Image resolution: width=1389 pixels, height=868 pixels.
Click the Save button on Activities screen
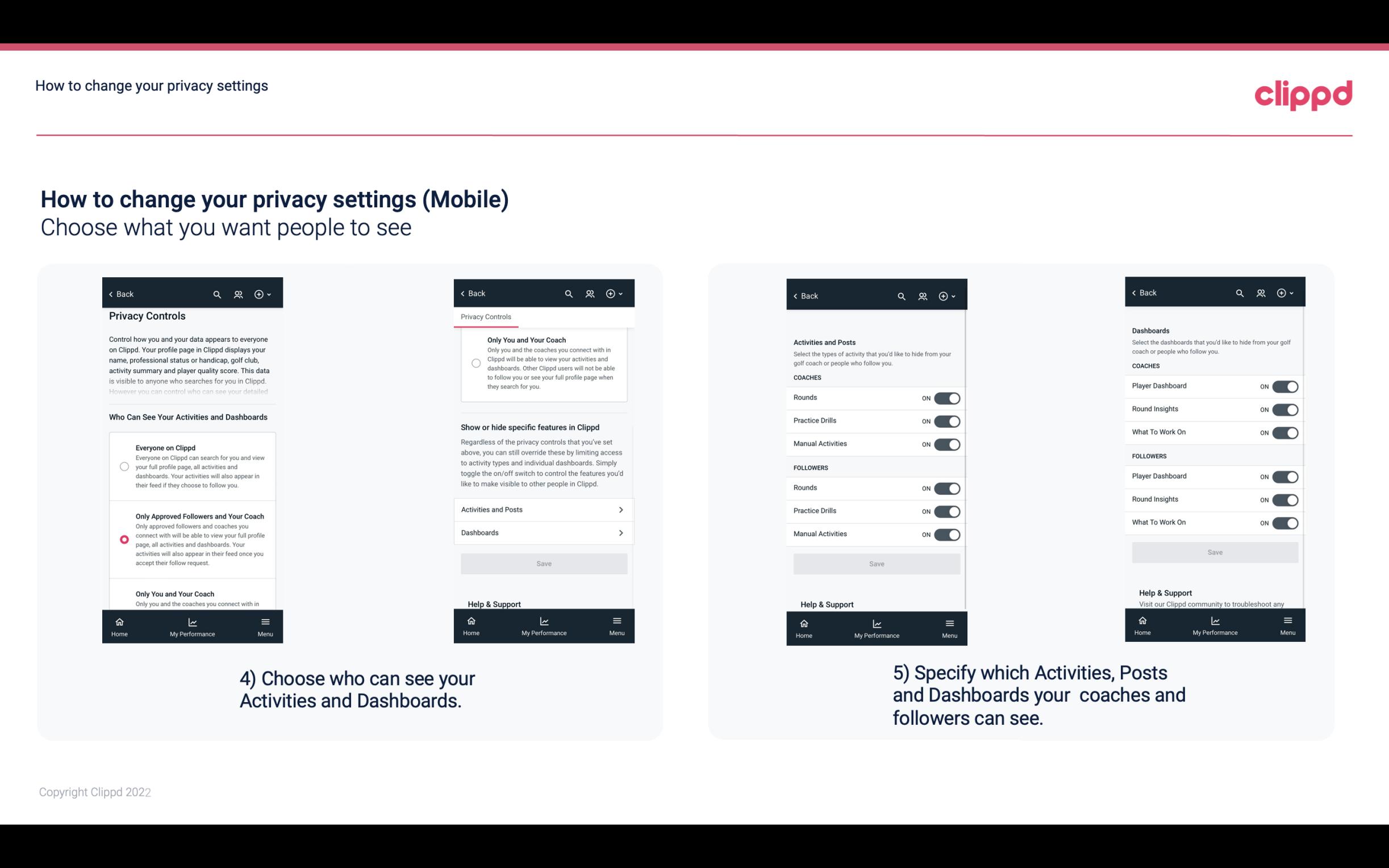875,563
